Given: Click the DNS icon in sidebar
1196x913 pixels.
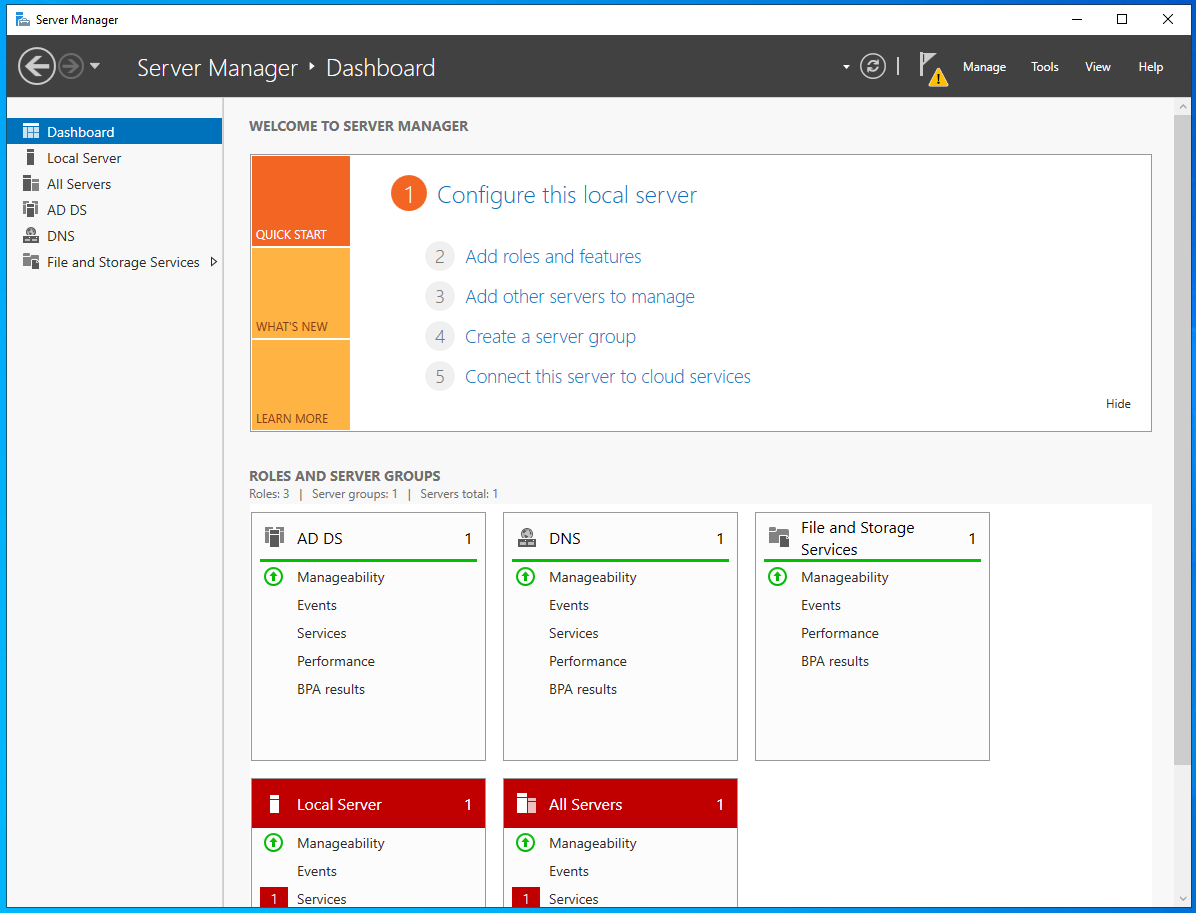Looking at the screenshot, I should 30,236.
